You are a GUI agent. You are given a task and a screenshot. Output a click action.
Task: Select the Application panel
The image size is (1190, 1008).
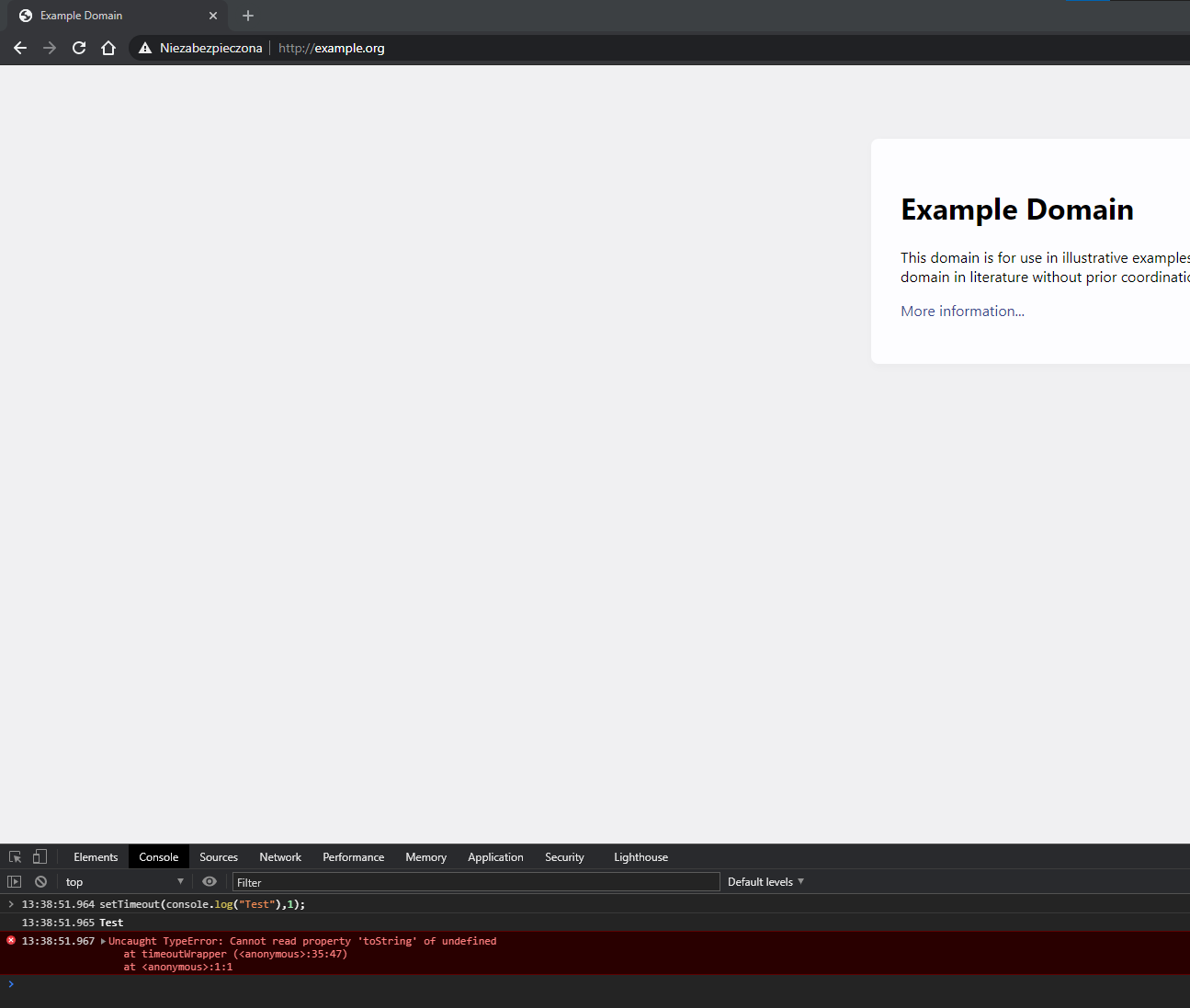pyautogui.click(x=495, y=856)
